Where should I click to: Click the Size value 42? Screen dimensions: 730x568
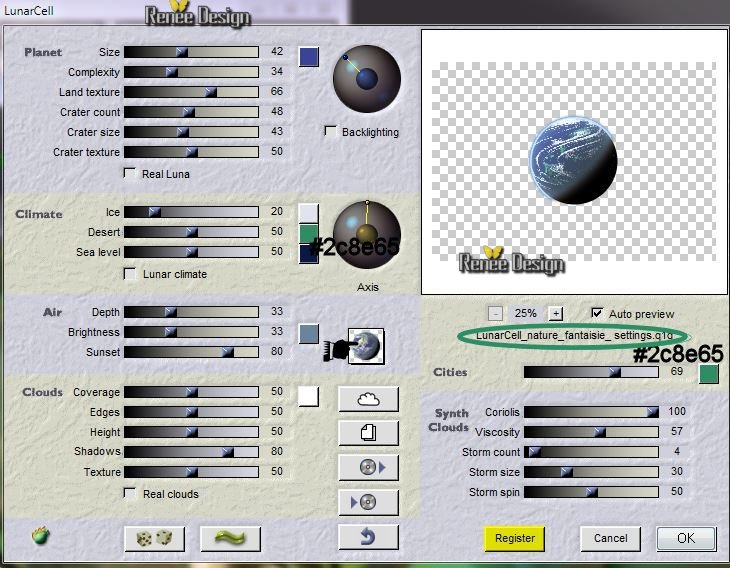[277, 51]
